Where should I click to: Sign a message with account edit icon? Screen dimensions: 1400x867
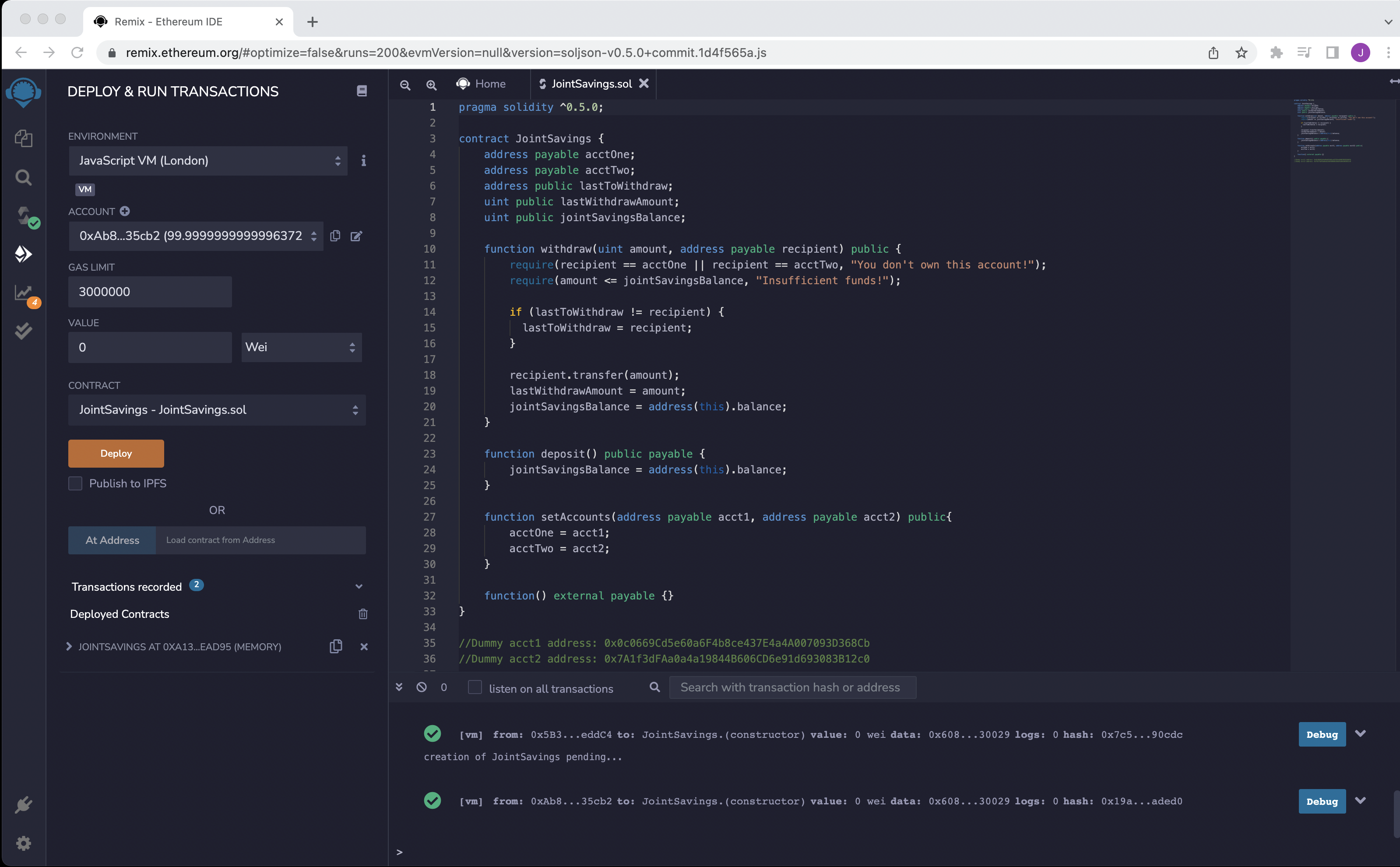pos(356,236)
